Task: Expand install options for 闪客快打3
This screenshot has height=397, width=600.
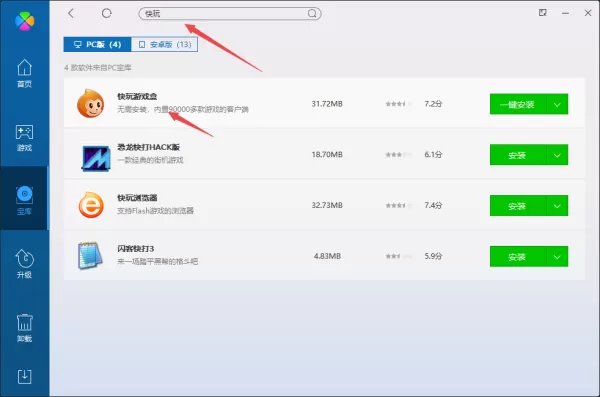Action: (x=557, y=256)
